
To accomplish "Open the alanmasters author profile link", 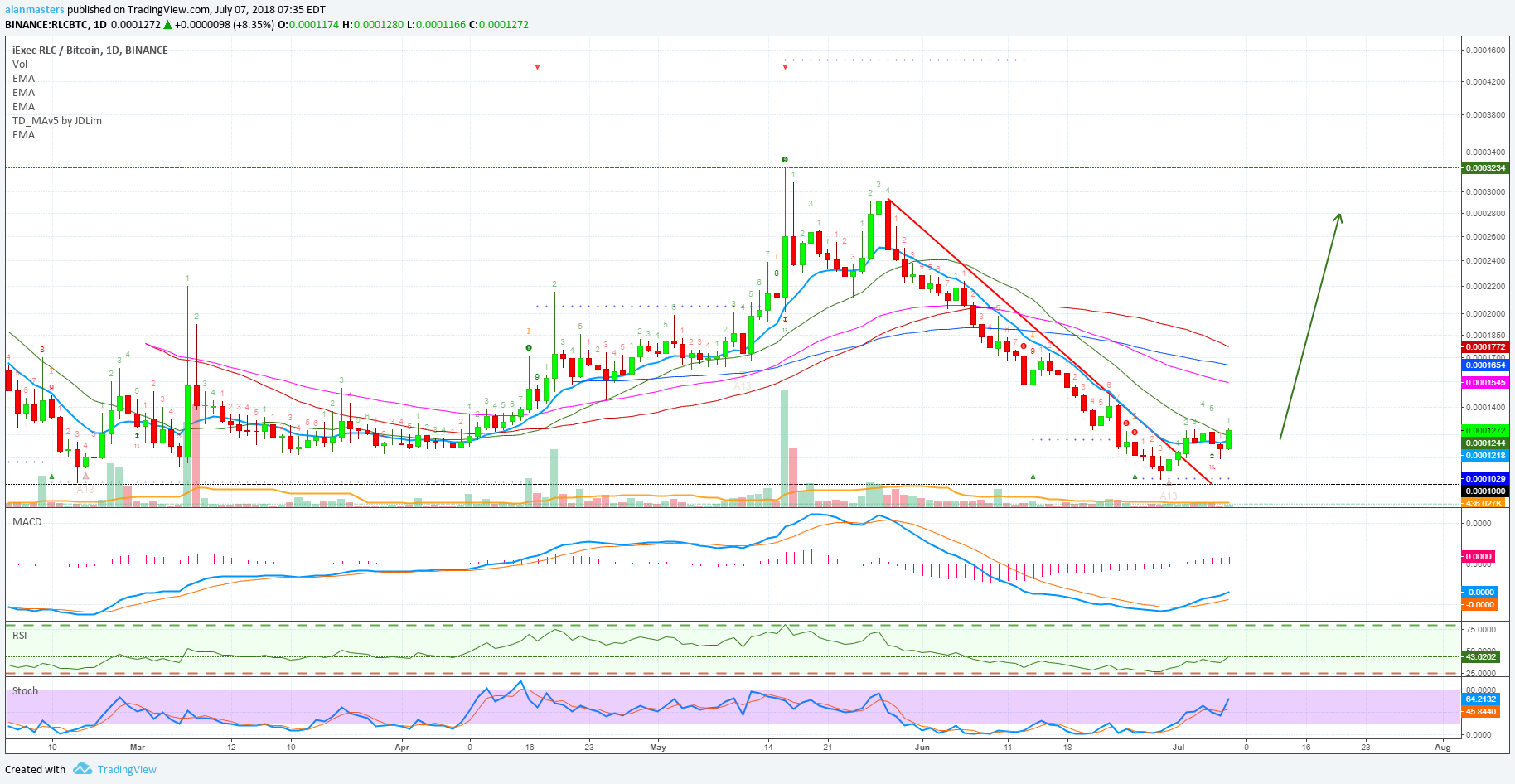I will [35, 10].
